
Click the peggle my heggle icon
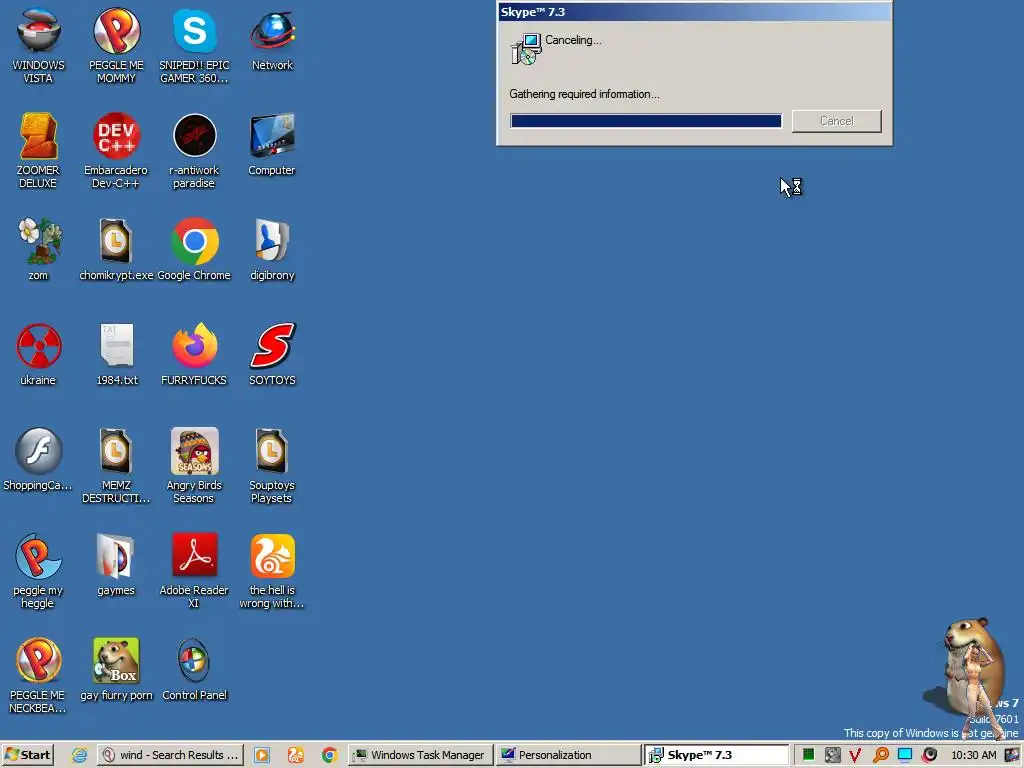tap(38, 571)
